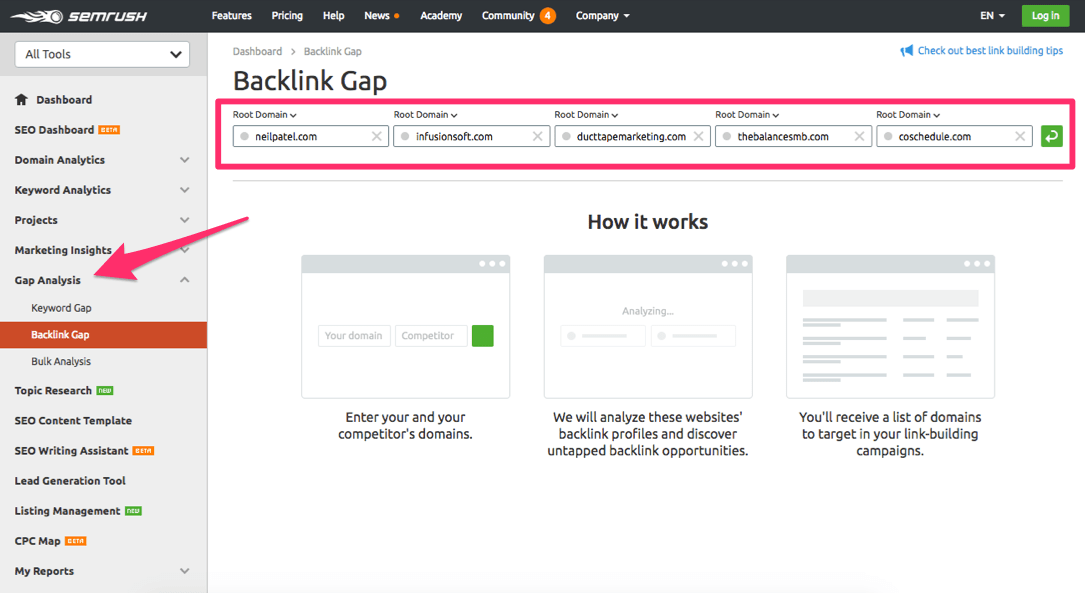Viewport: 1085px width, 593px height.
Task: Click the Gap Analysis label in the sidebar
Action: 48,280
